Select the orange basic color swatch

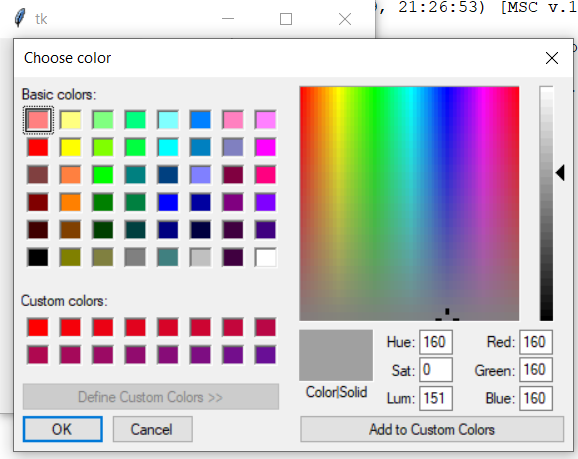70,202
